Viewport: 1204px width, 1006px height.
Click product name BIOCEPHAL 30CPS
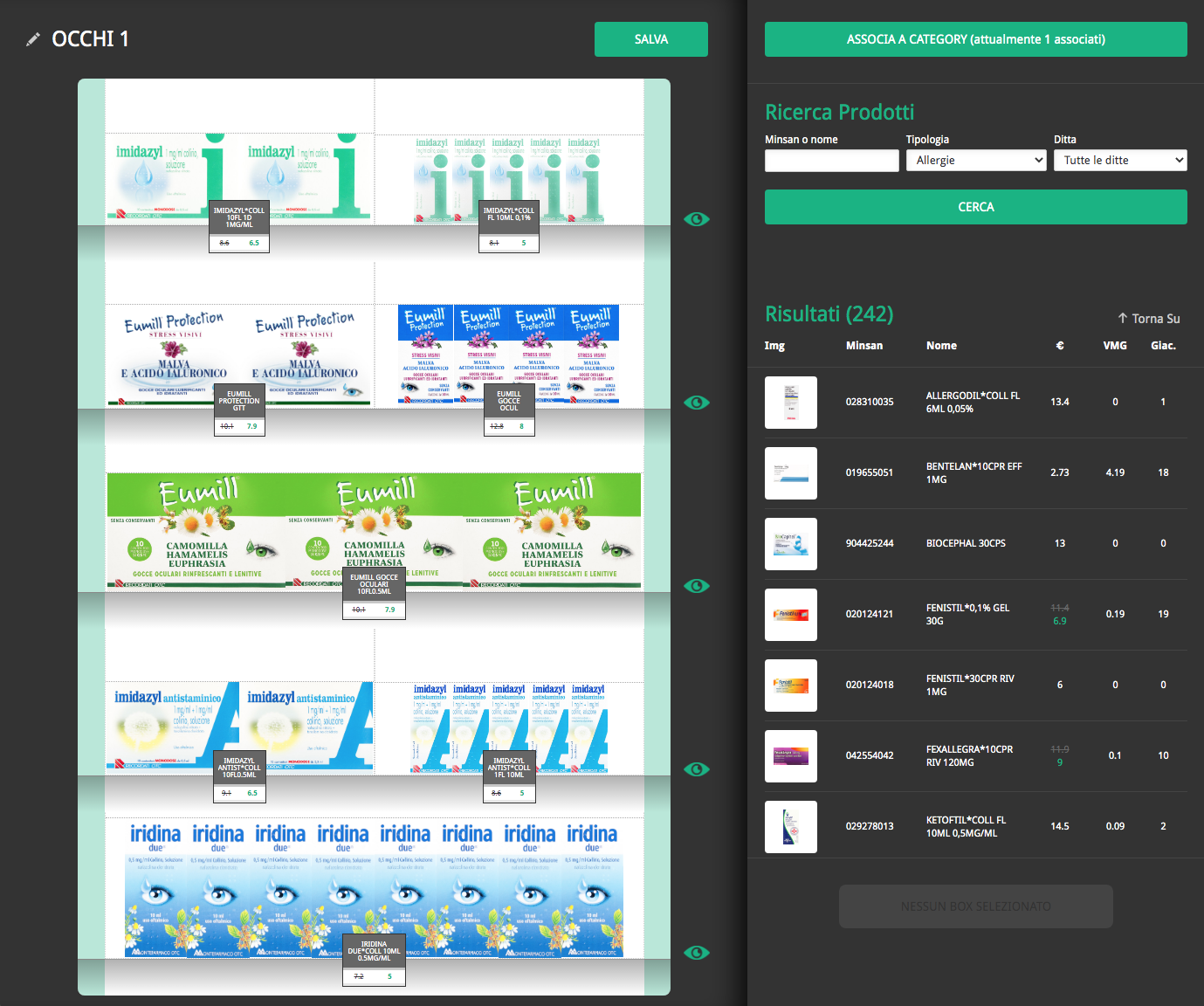coord(966,543)
